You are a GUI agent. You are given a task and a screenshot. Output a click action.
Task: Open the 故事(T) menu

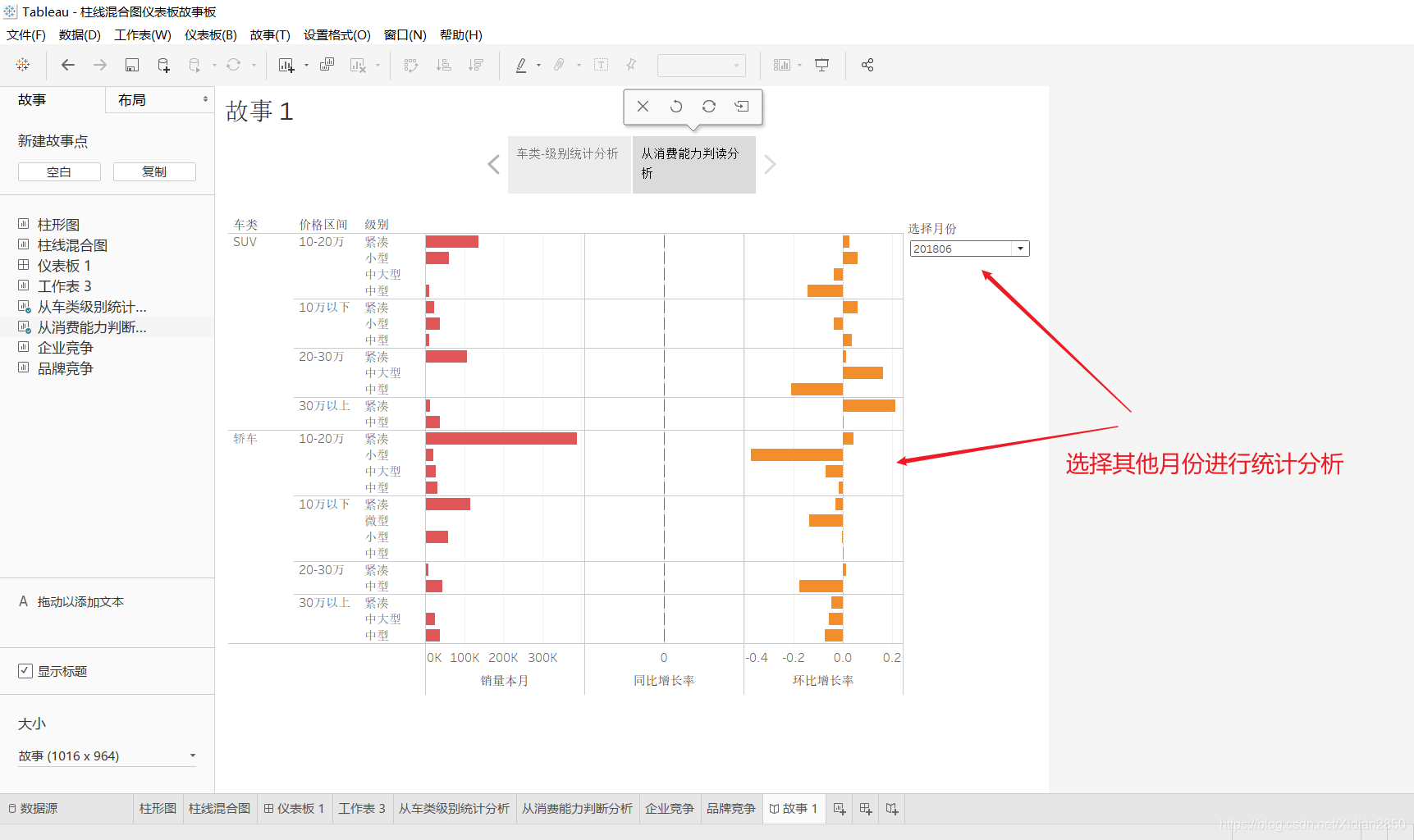point(270,34)
